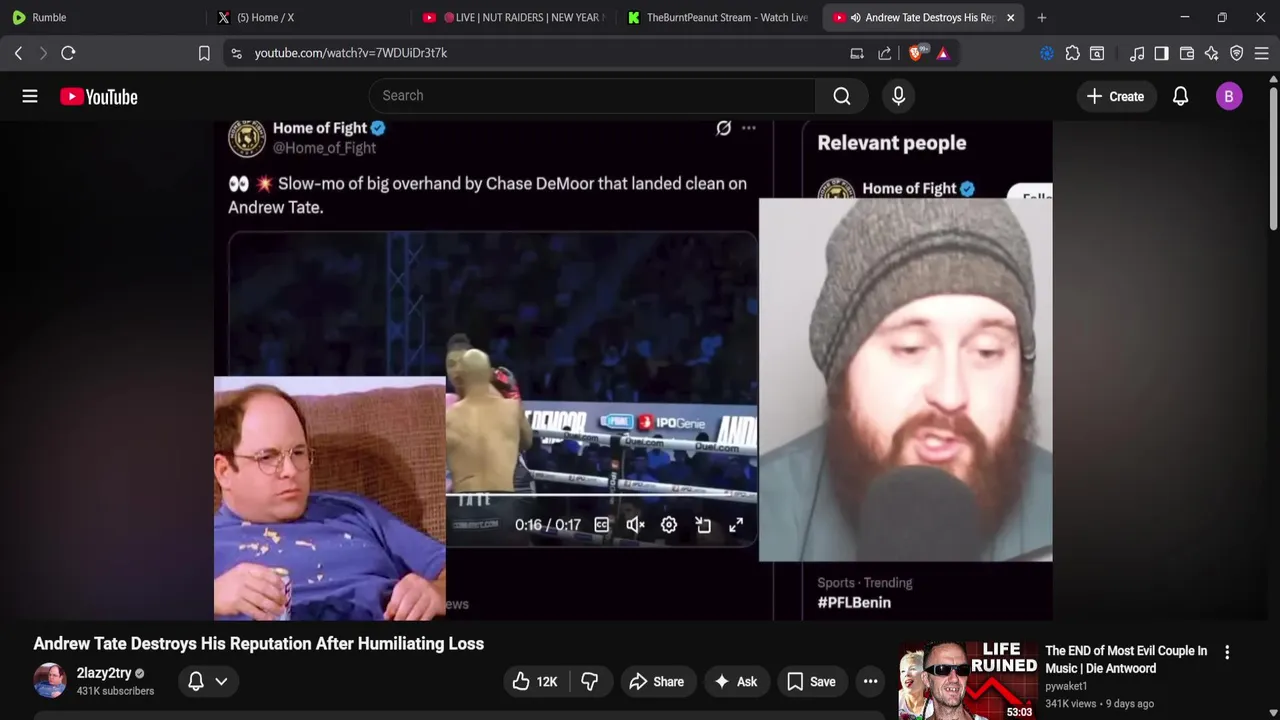Click the page vertical scrollbar
The image size is (1280, 720).
[x=1273, y=160]
